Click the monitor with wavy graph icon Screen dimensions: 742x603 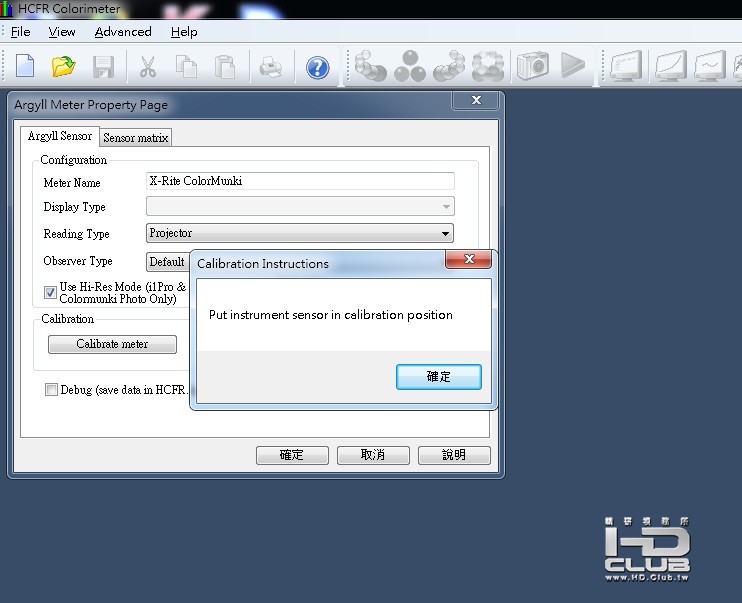(x=710, y=66)
